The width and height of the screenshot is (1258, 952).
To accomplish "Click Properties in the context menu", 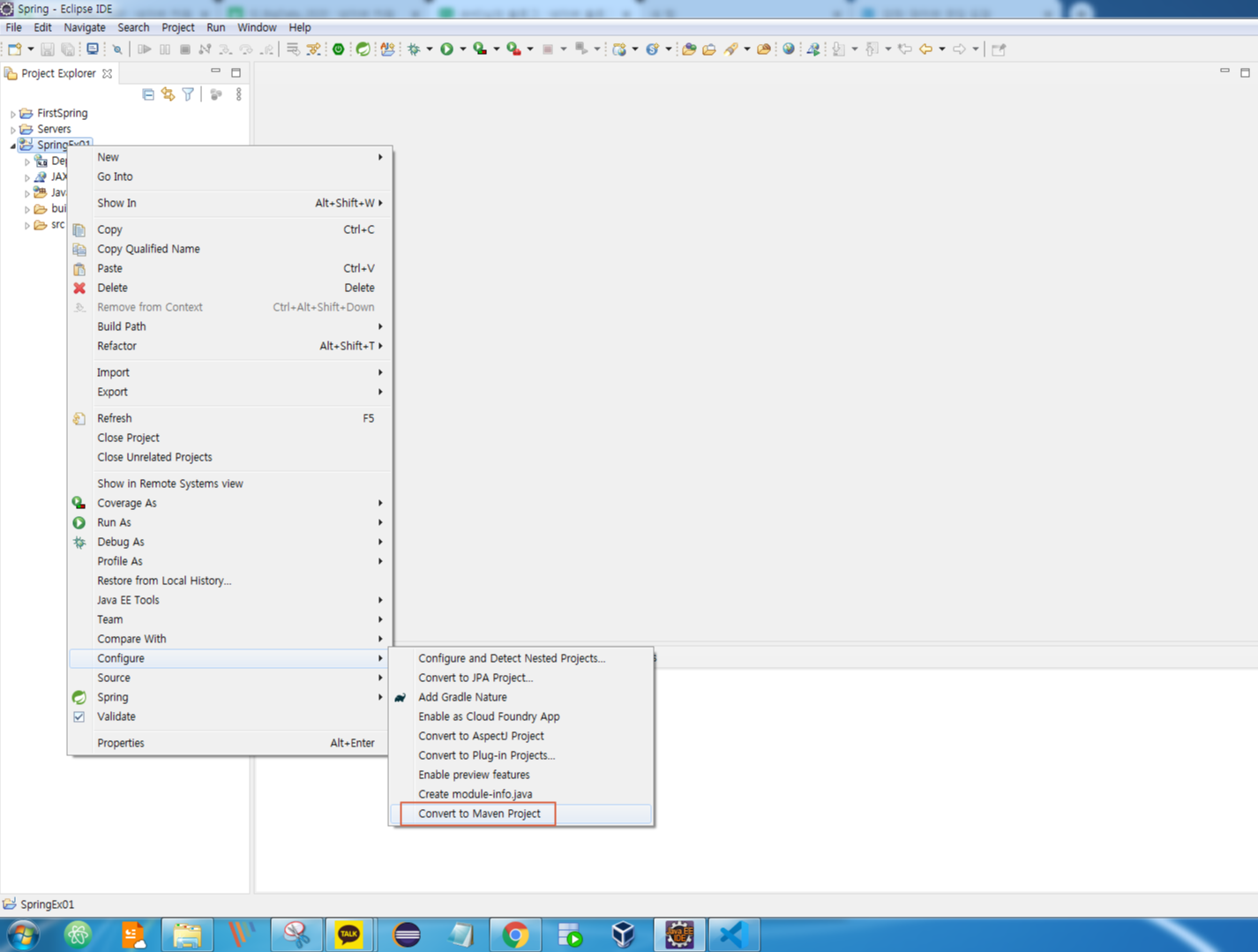I will (x=229, y=743).
